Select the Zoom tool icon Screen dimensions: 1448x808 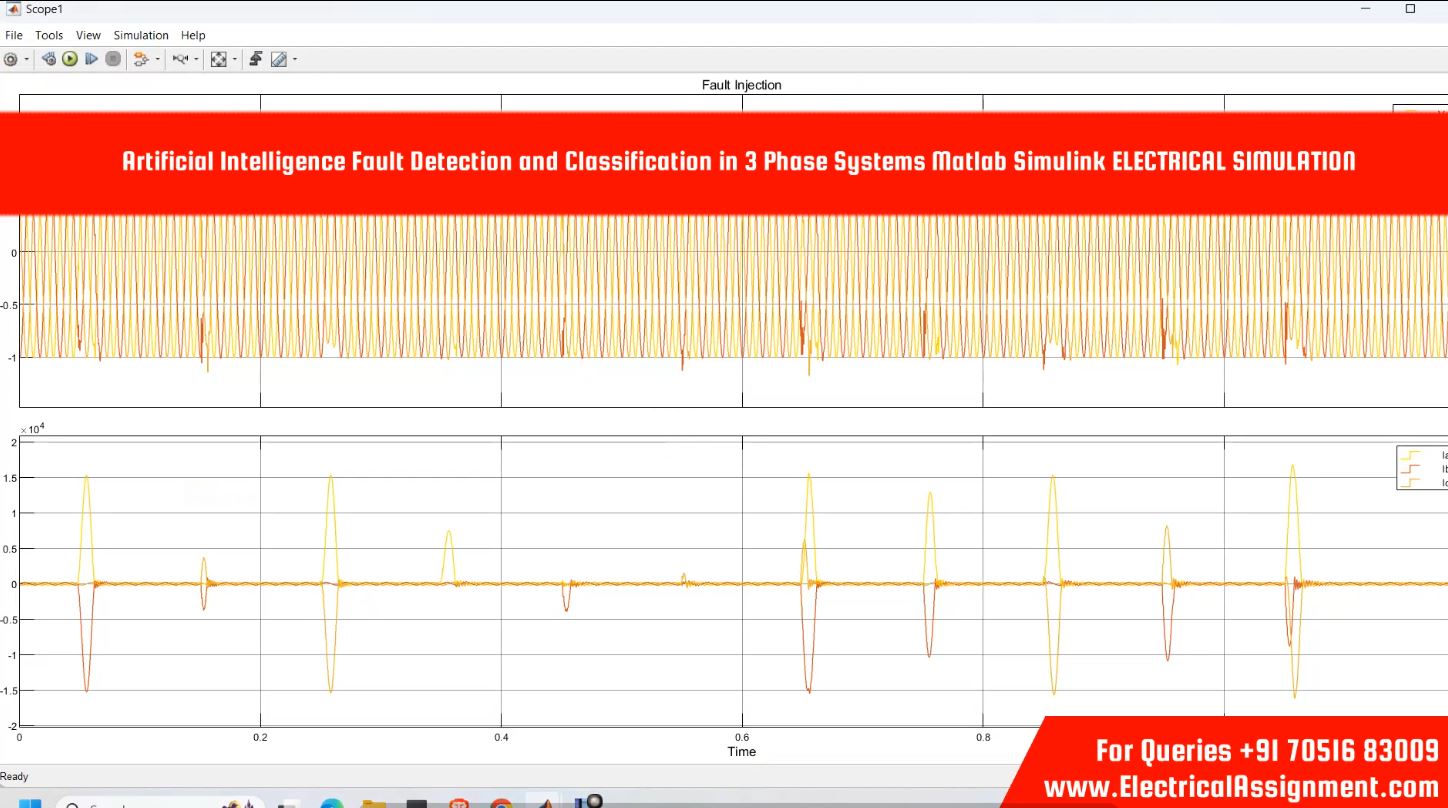click(180, 59)
